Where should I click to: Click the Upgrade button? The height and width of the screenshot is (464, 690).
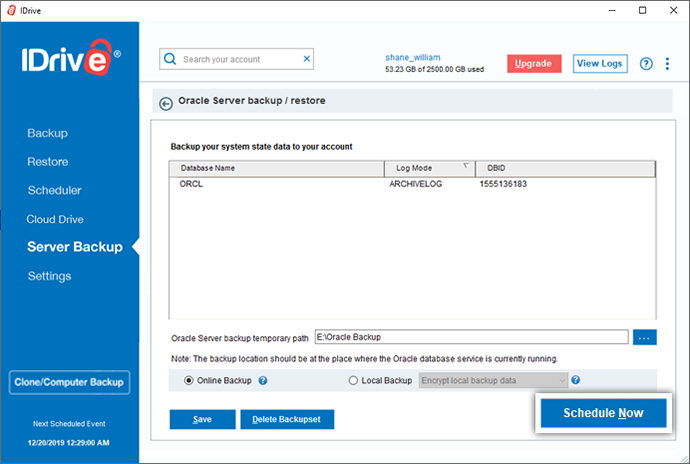coord(534,63)
